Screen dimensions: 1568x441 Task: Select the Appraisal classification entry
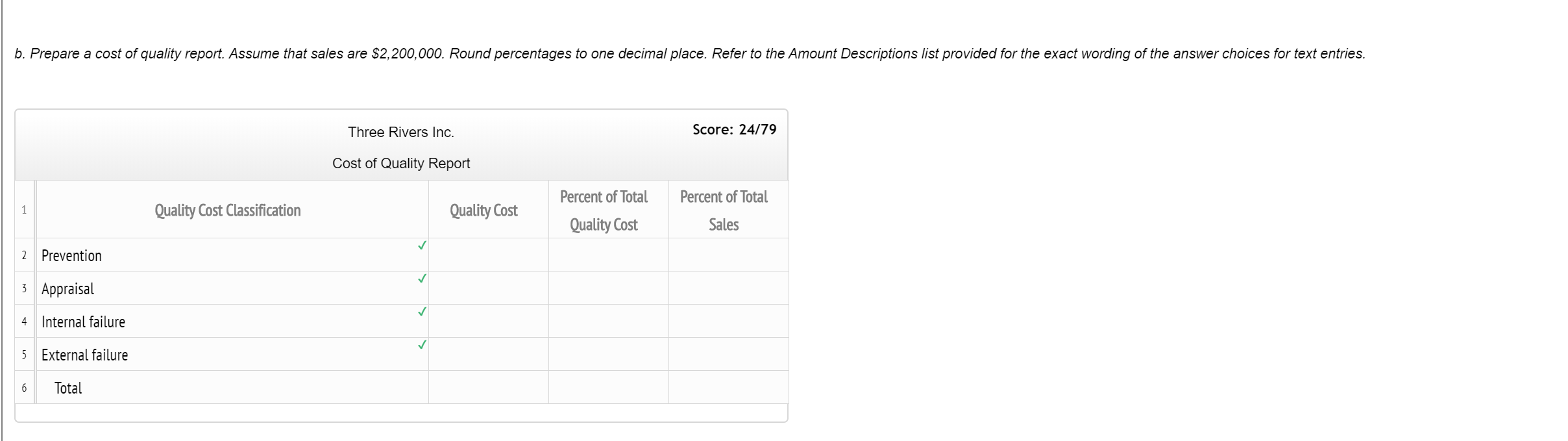tap(232, 288)
